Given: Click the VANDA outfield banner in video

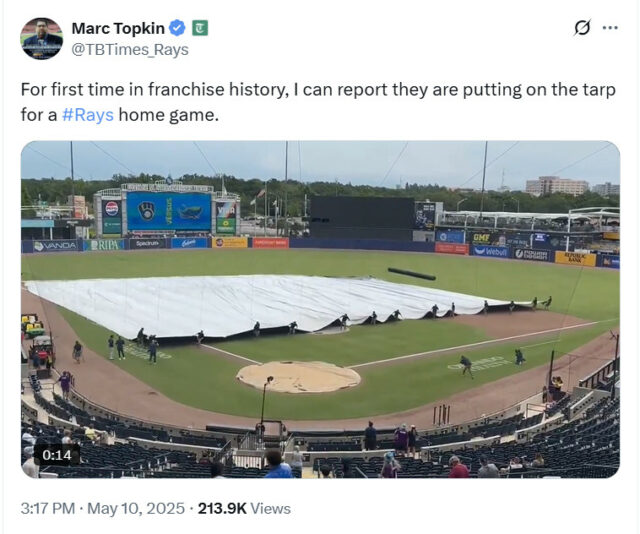Looking at the screenshot, I should (55, 246).
